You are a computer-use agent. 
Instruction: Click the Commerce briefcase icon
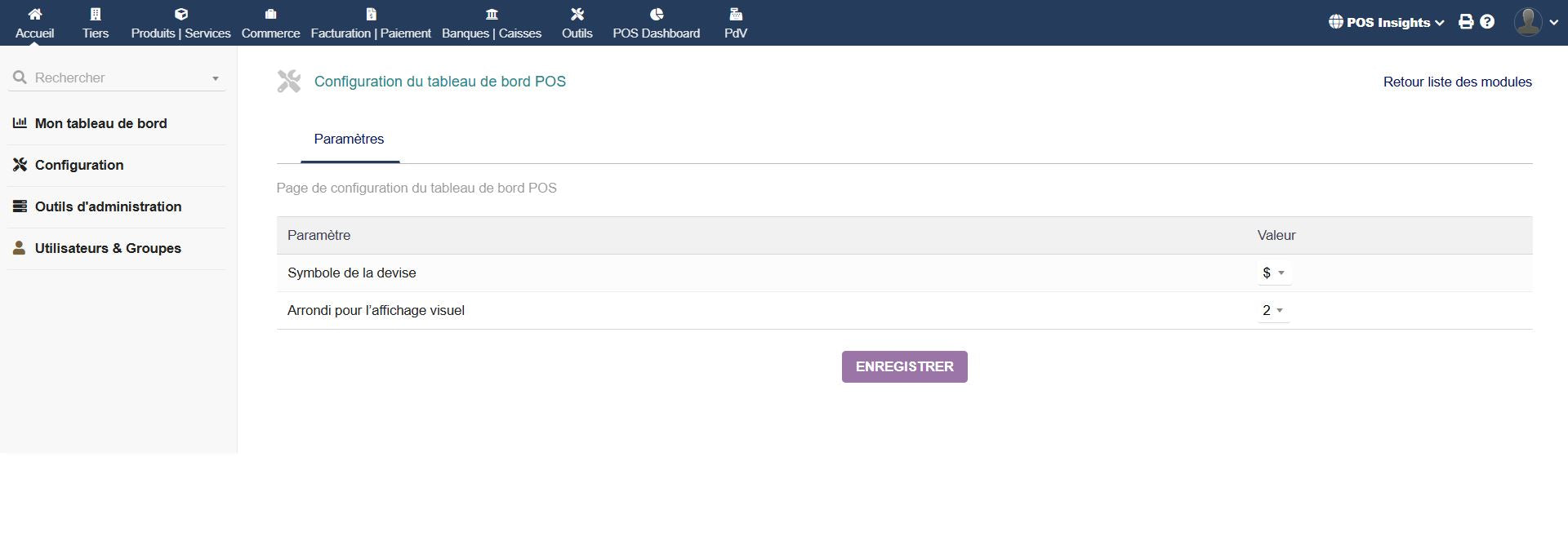(x=270, y=14)
